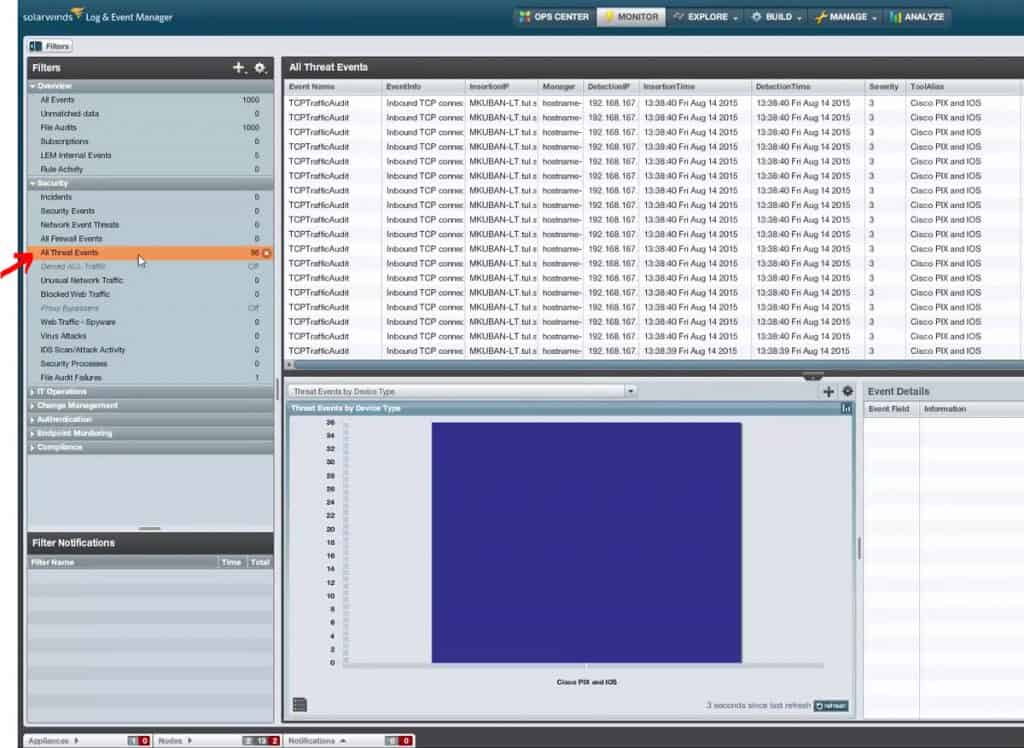Open the BUILD menu
The height and width of the screenshot is (748, 1024).
click(x=776, y=17)
